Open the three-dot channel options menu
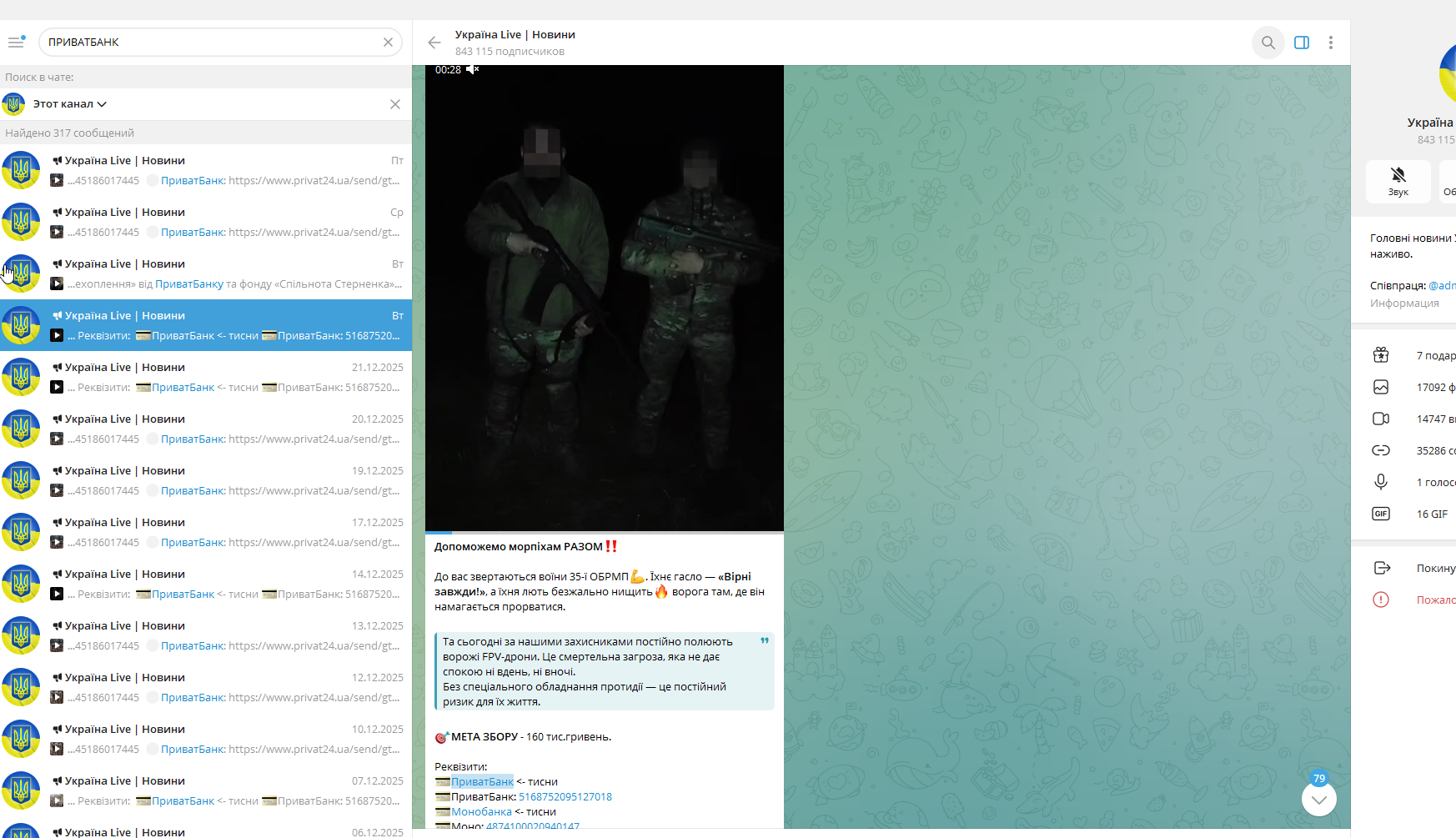 tap(1331, 43)
